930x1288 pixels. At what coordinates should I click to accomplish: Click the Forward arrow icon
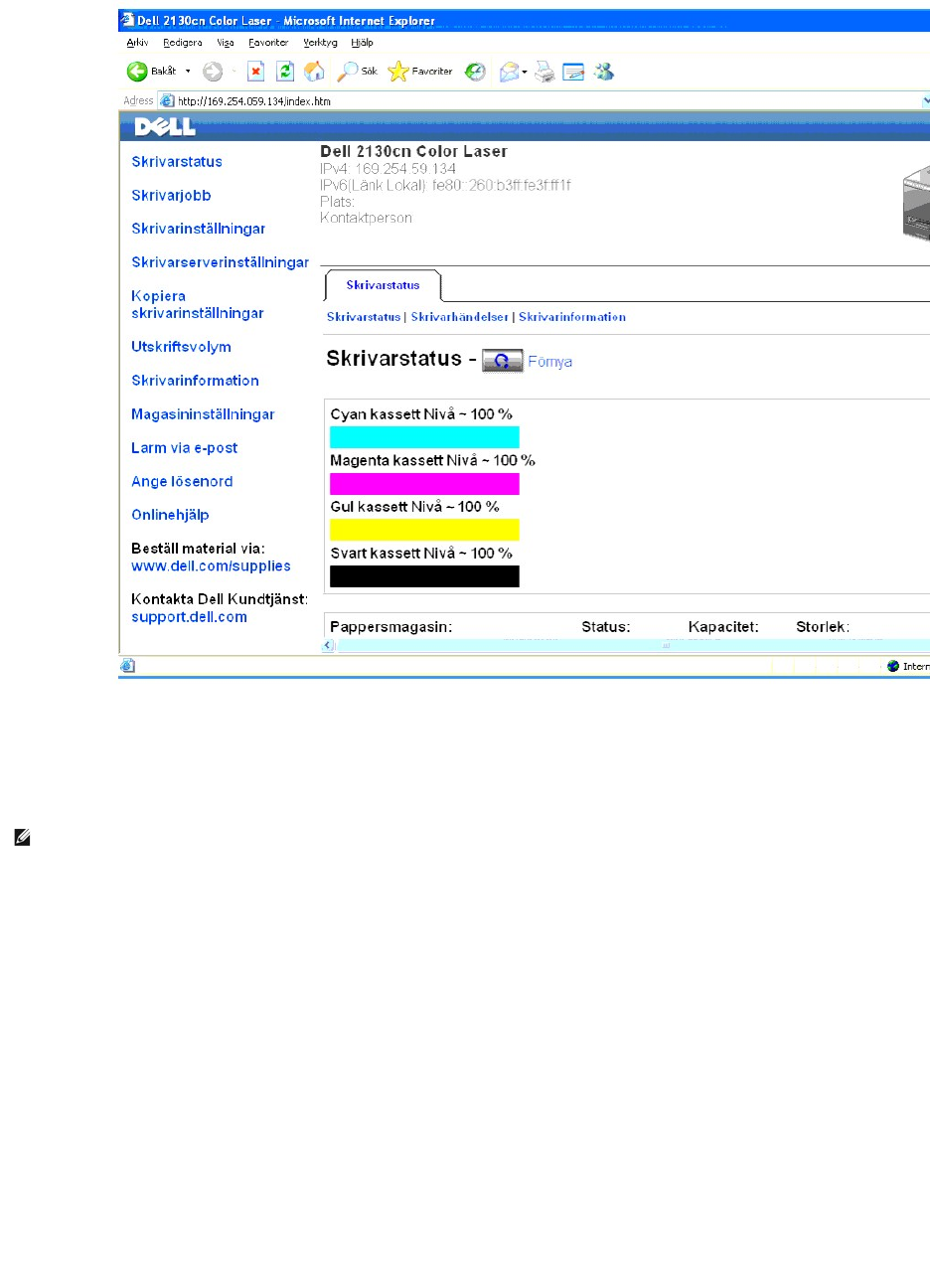coord(213,72)
